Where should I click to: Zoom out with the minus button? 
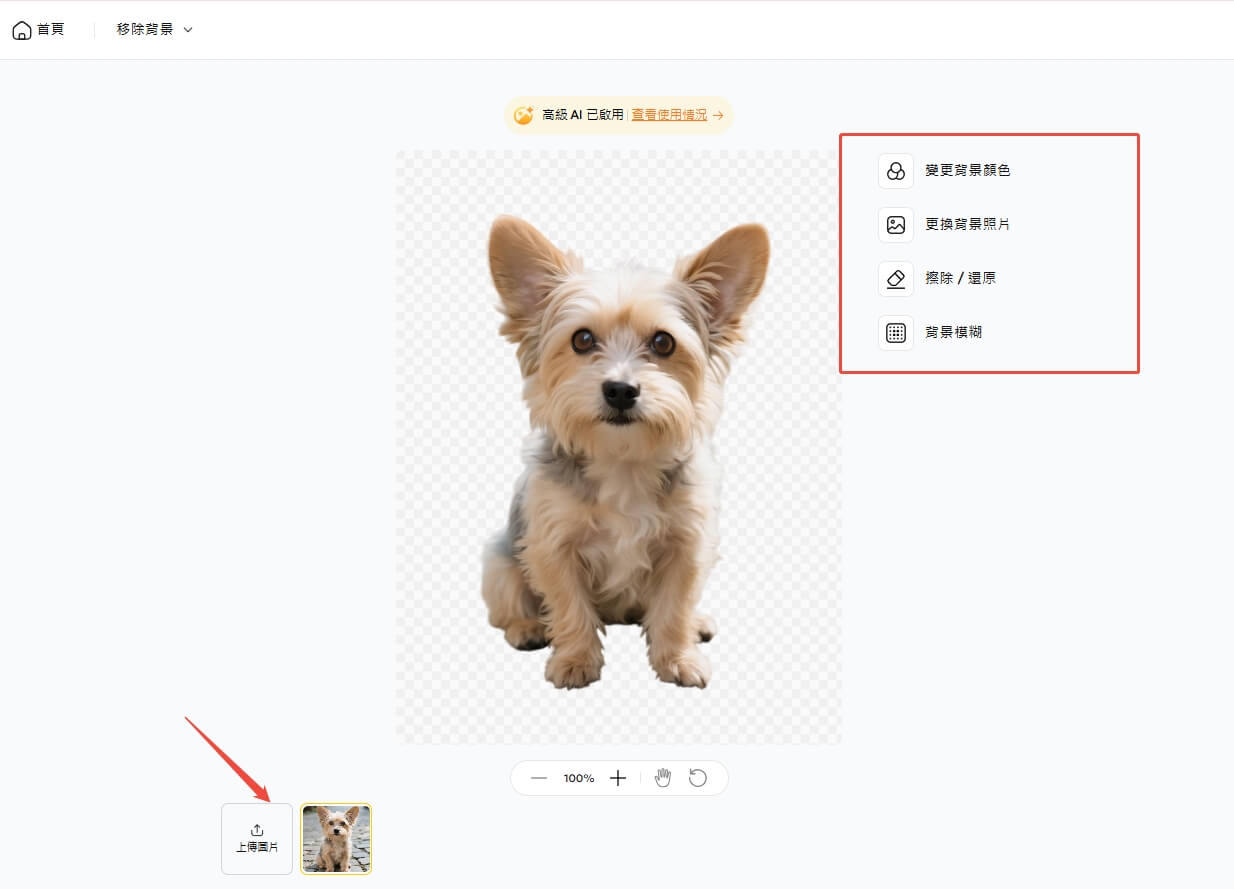click(x=539, y=778)
